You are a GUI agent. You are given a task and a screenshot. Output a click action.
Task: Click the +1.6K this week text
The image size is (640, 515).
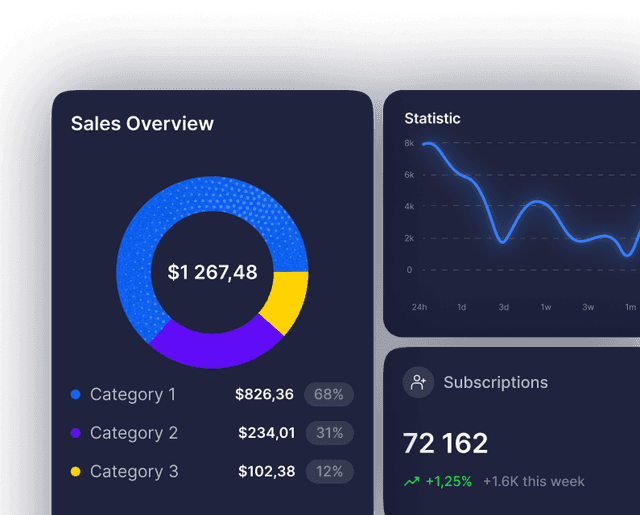(x=534, y=482)
